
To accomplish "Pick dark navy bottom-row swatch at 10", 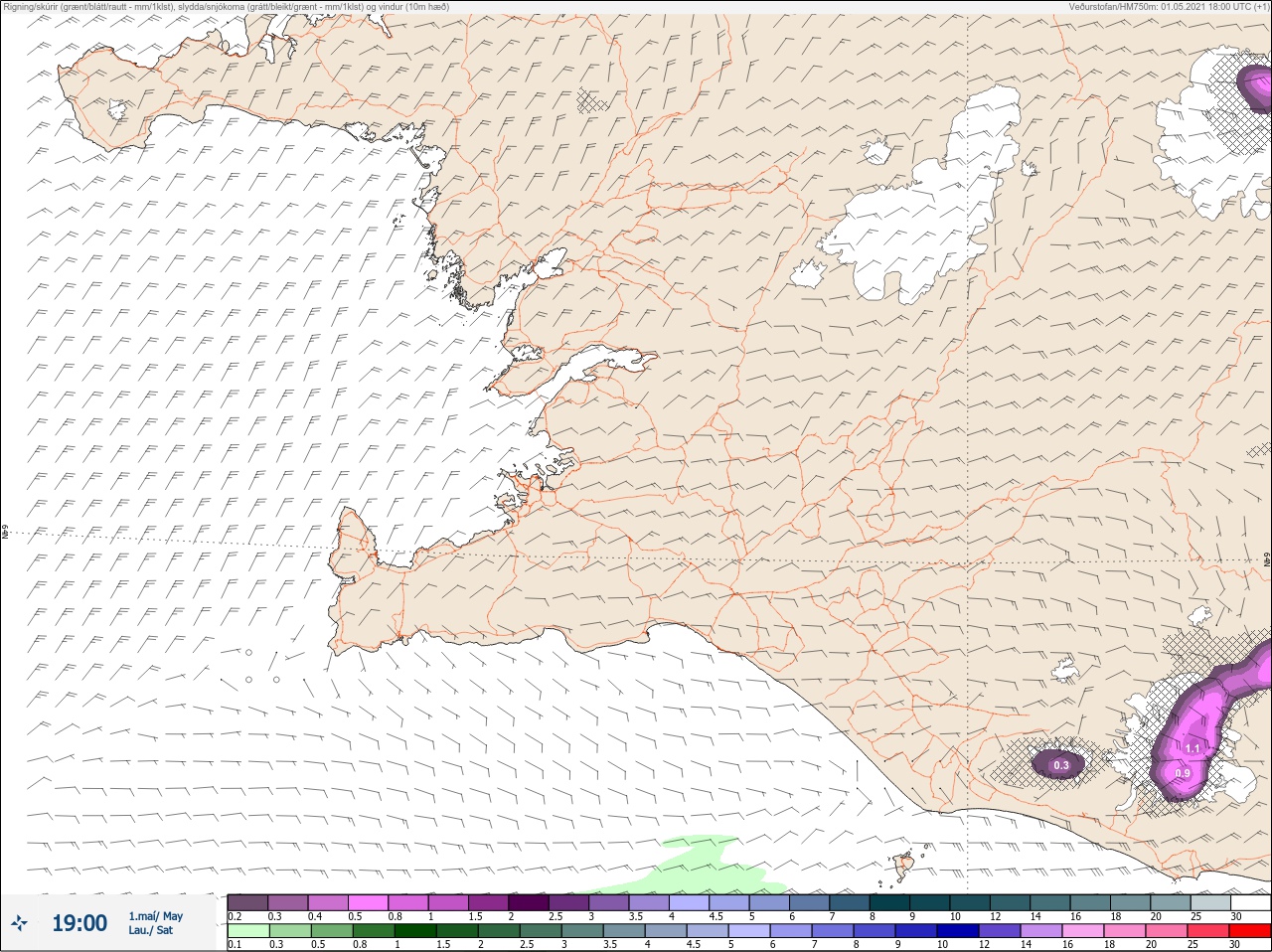I will click(x=958, y=931).
